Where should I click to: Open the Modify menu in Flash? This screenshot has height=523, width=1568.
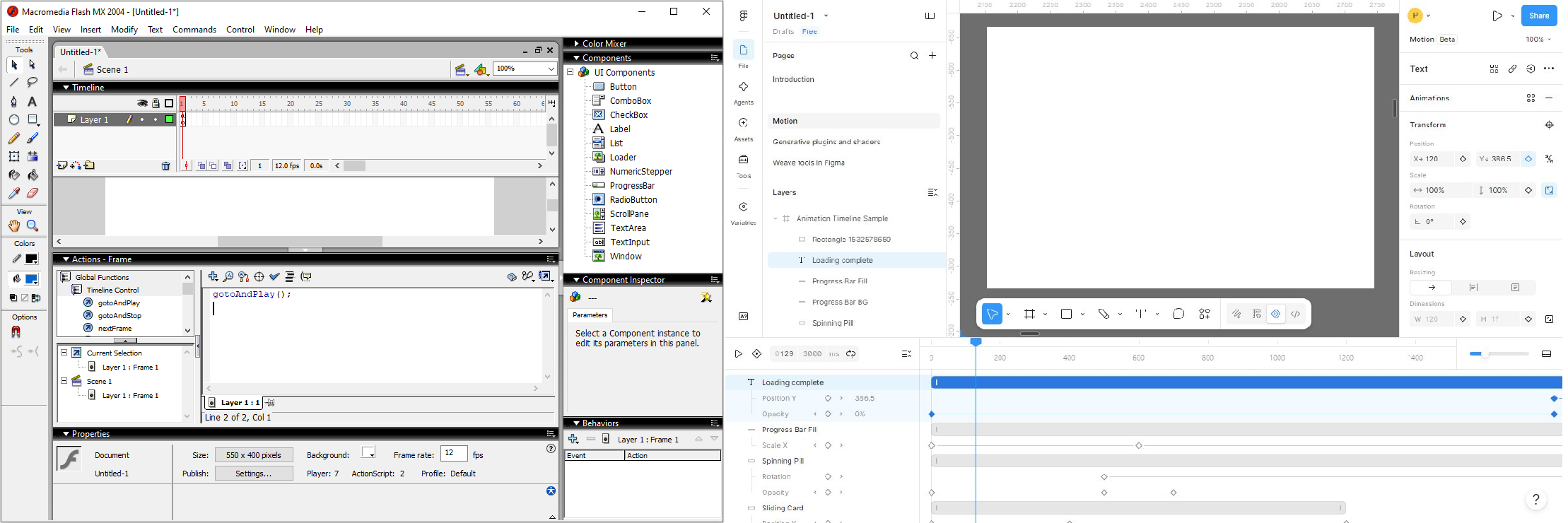tap(124, 30)
